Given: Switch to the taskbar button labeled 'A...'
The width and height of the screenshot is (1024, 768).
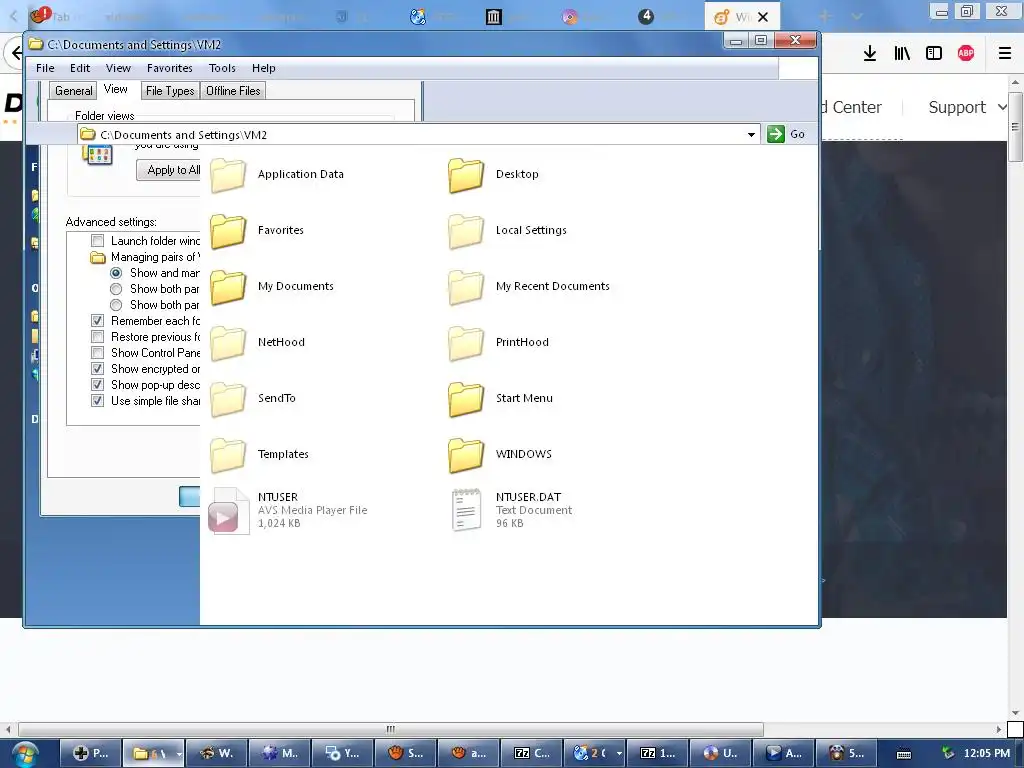Looking at the screenshot, I should point(784,753).
